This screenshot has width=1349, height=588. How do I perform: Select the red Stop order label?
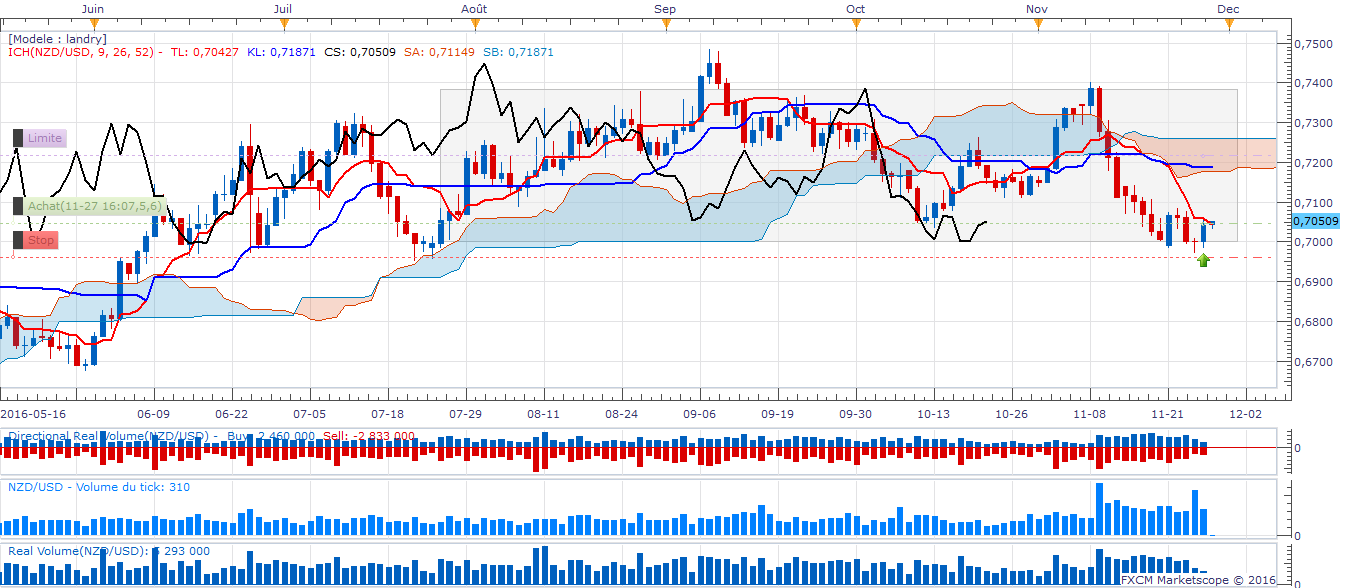pos(41,240)
